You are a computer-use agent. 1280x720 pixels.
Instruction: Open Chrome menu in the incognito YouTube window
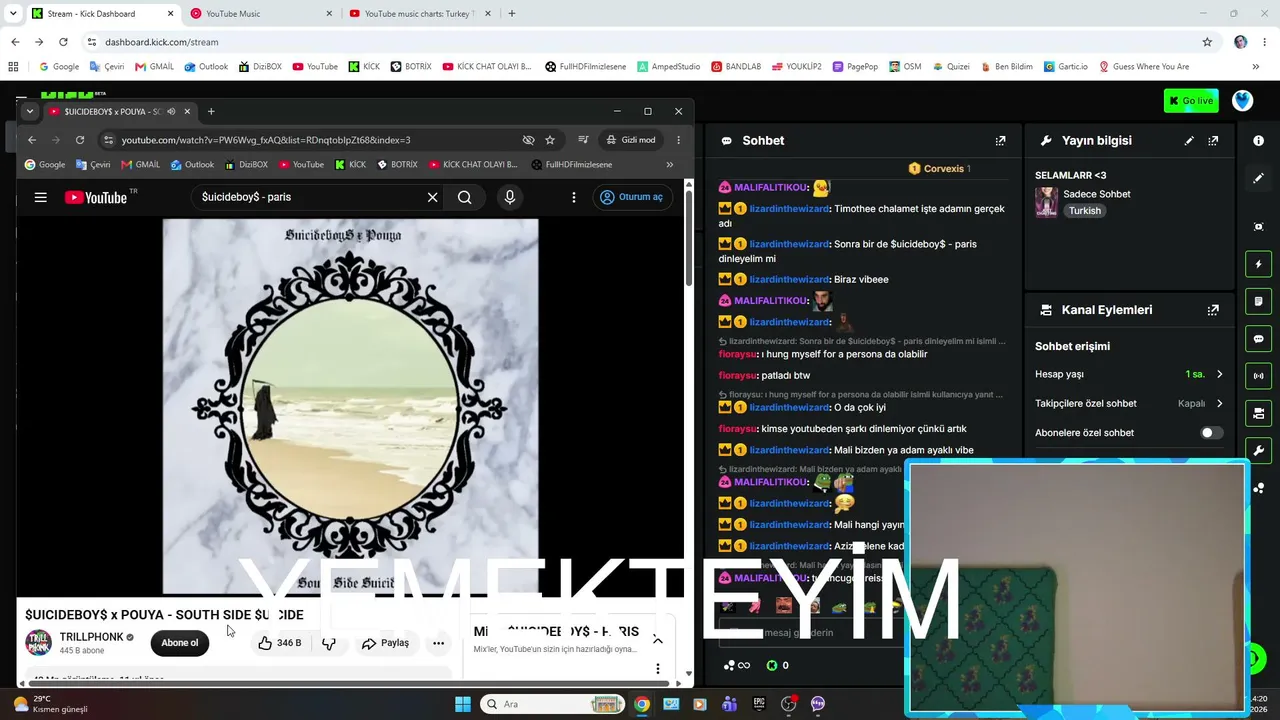(x=678, y=140)
